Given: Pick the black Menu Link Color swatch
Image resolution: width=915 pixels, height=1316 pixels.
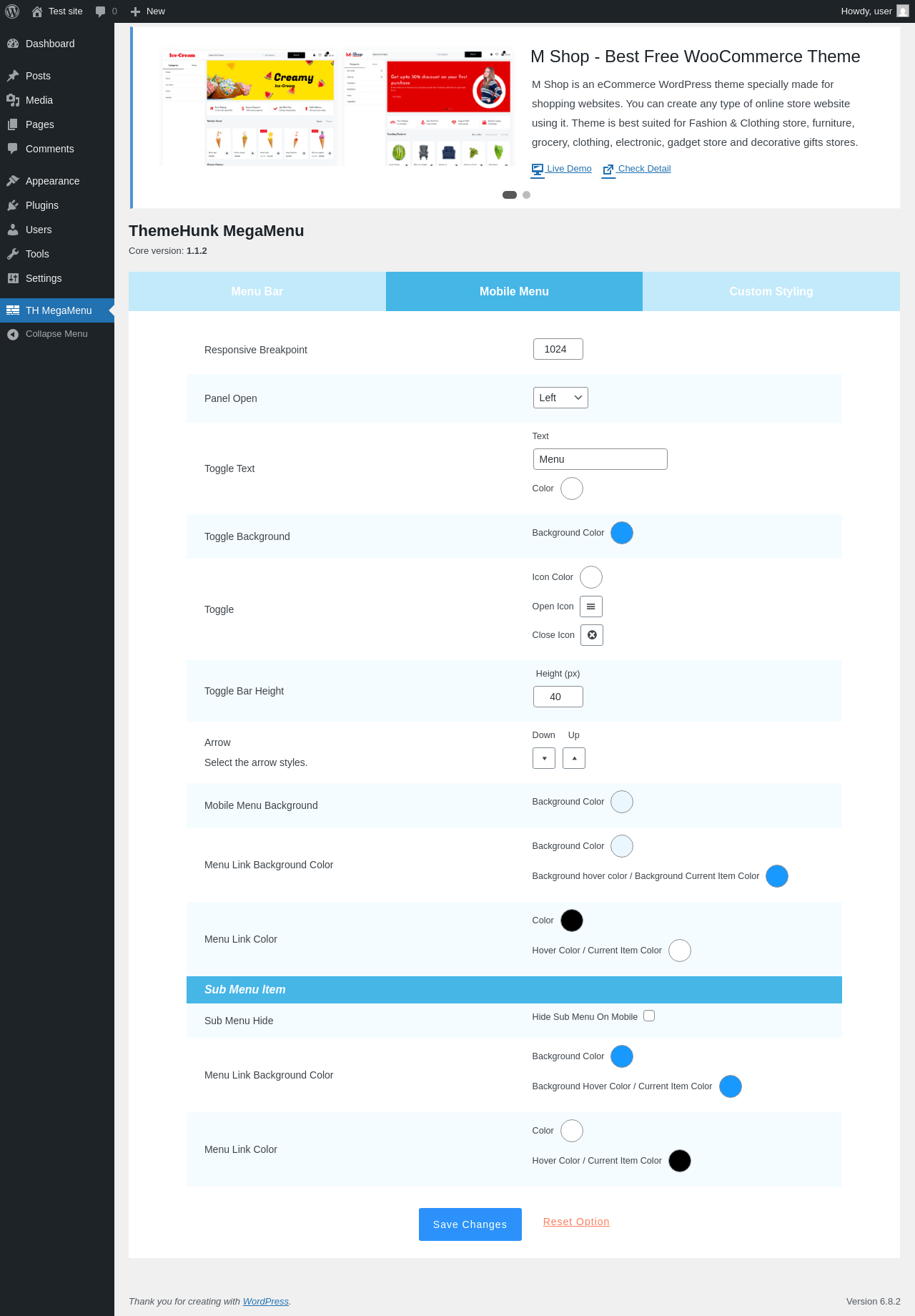Looking at the screenshot, I should tap(572, 920).
